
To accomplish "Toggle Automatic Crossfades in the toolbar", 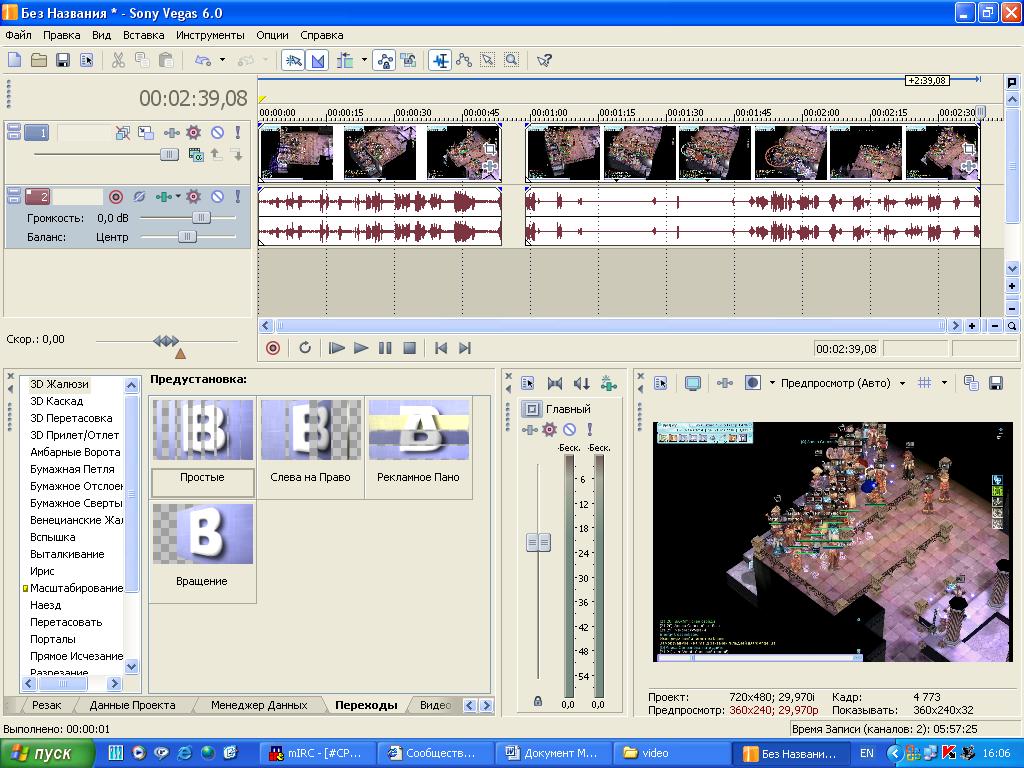I will click(317, 61).
